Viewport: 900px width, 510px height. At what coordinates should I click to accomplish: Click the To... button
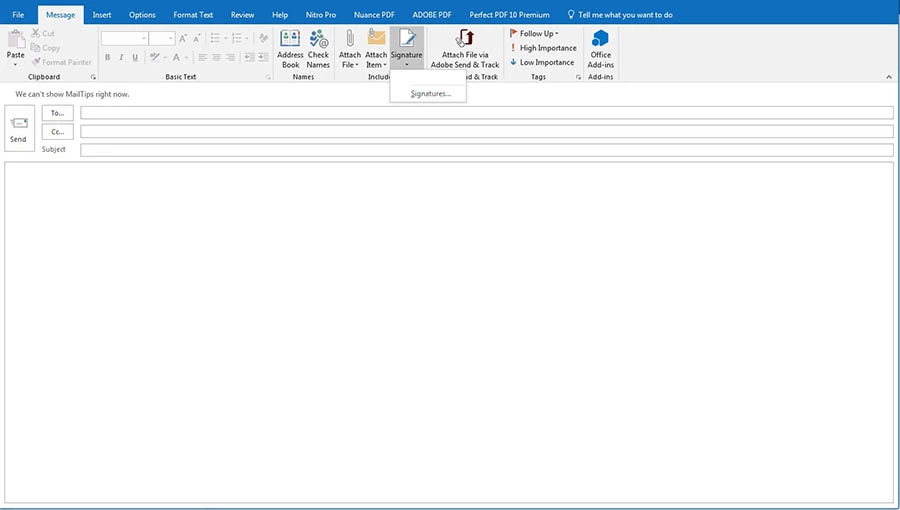coord(57,113)
